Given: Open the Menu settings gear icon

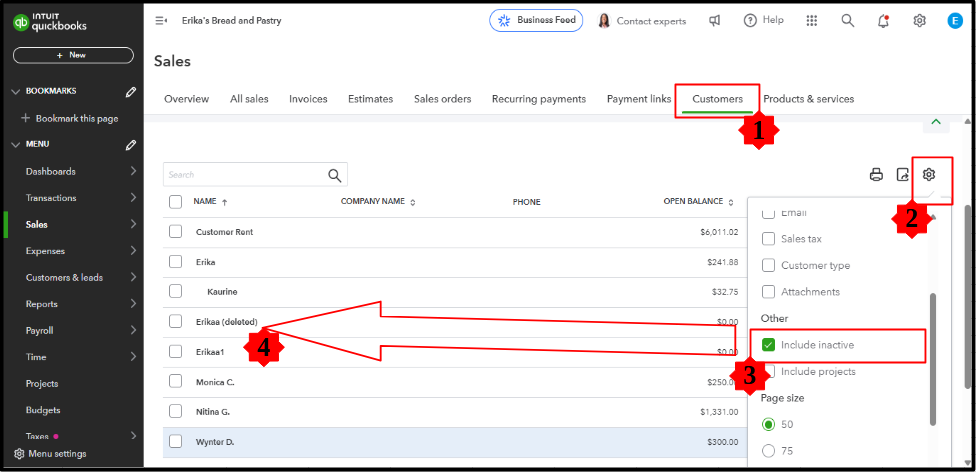Looking at the screenshot, I should click(x=19, y=453).
